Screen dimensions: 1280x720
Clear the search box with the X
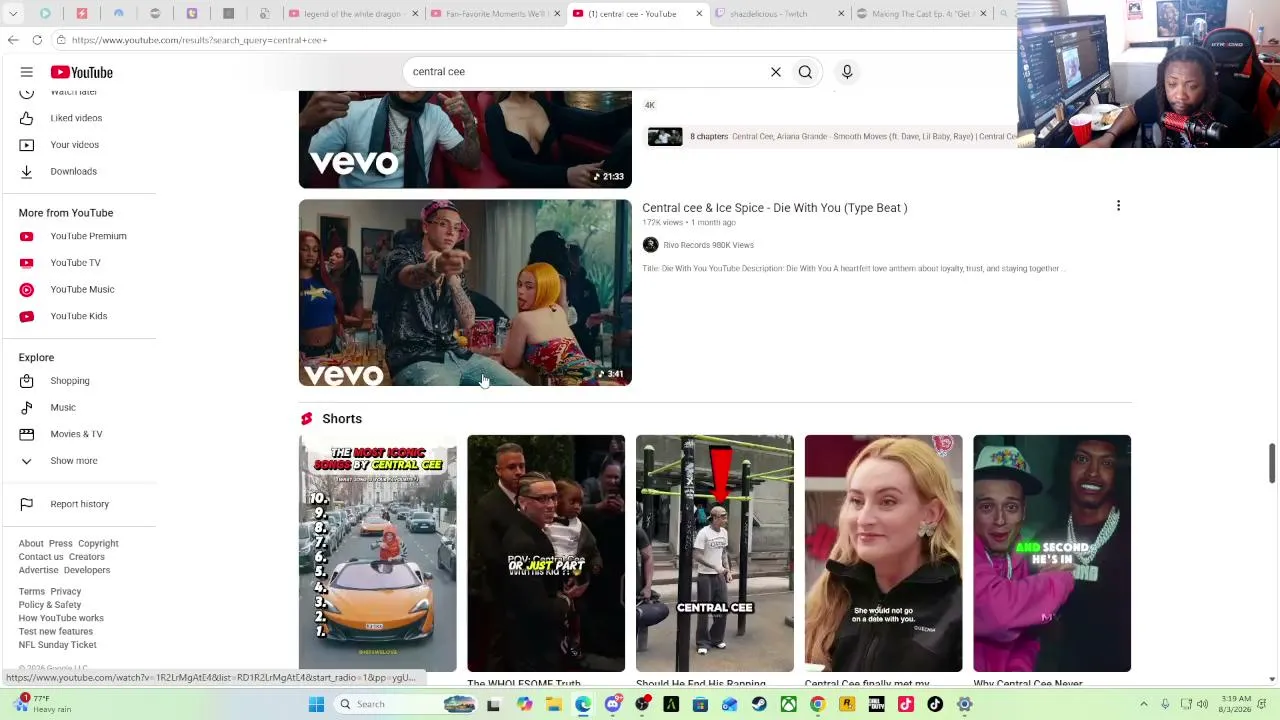(775, 72)
